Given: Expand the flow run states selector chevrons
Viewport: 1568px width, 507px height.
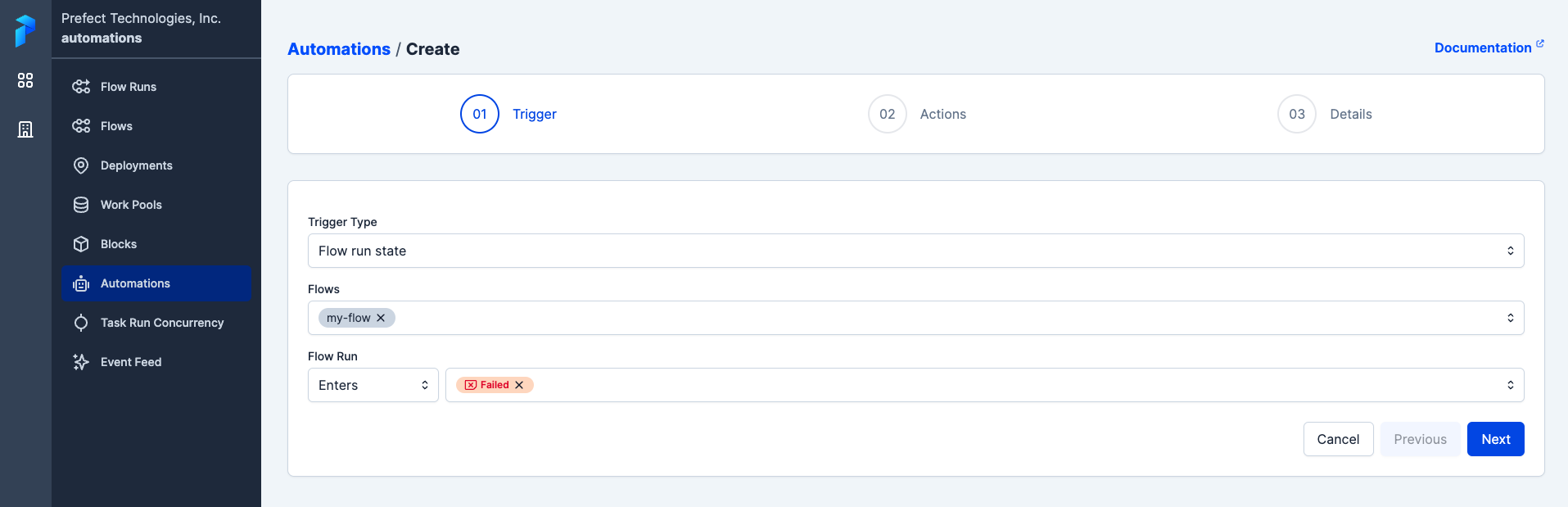Looking at the screenshot, I should point(1511,385).
